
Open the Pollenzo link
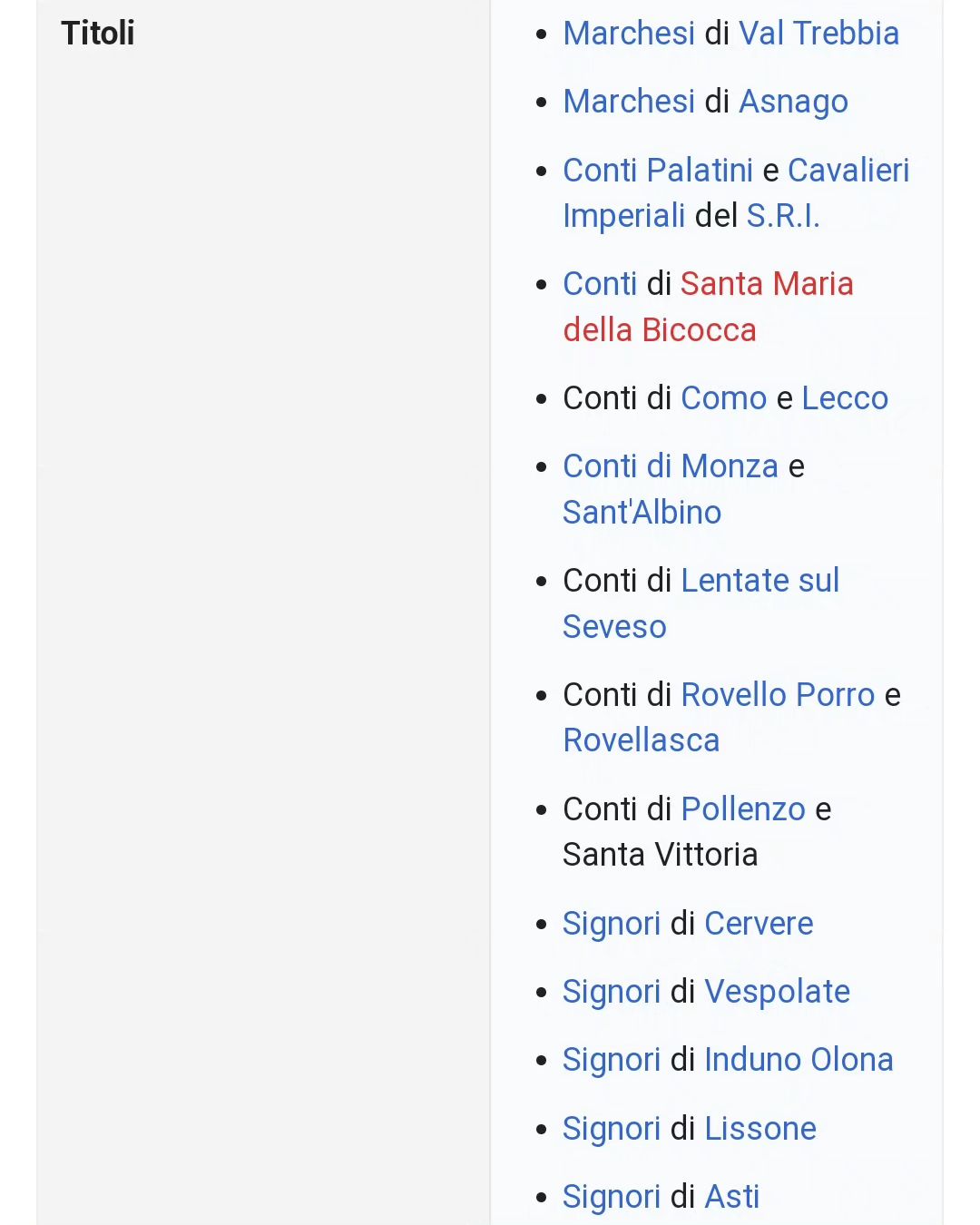pyautogui.click(x=743, y=809)
